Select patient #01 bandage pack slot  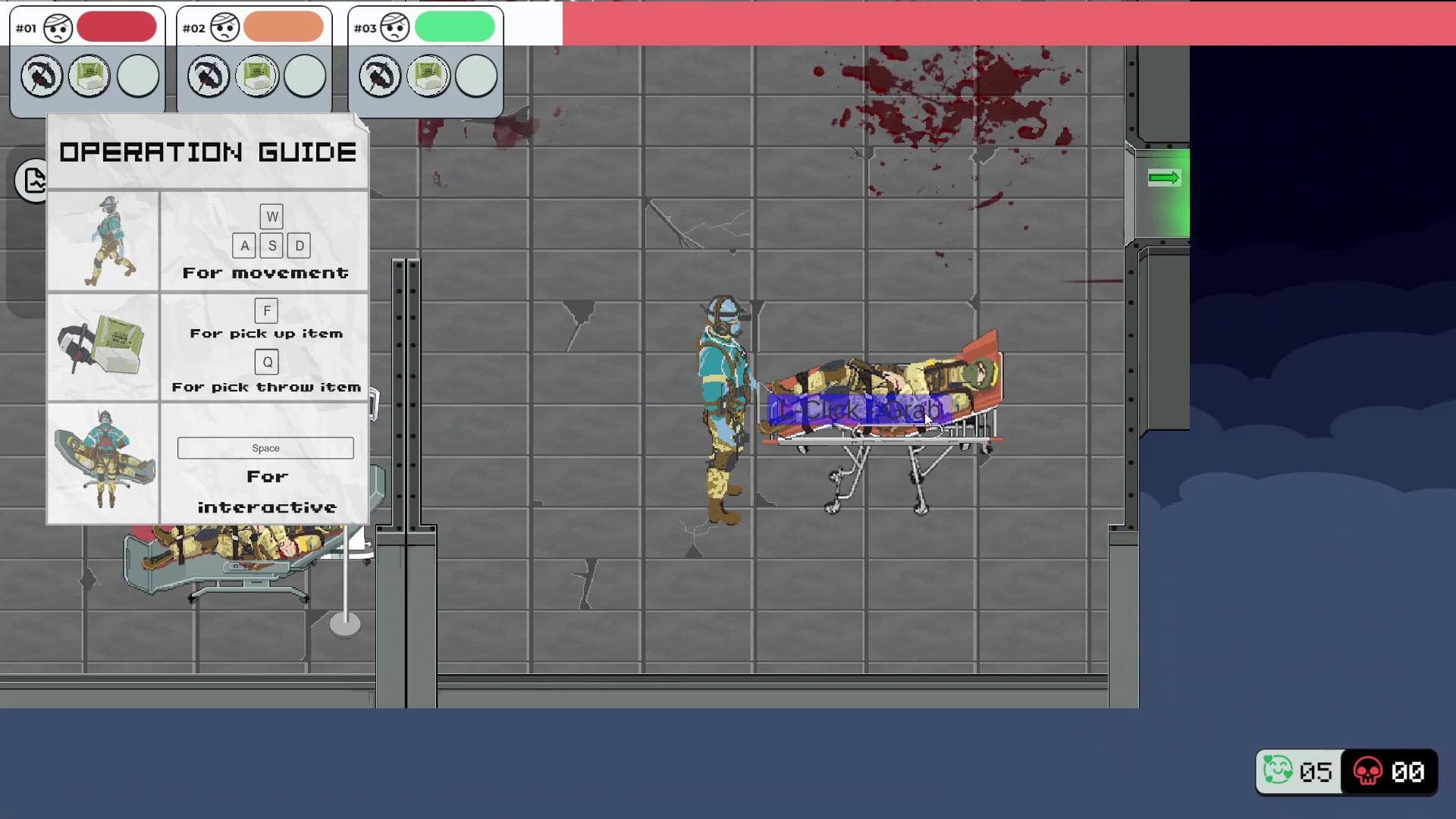[x=90, y=76]
